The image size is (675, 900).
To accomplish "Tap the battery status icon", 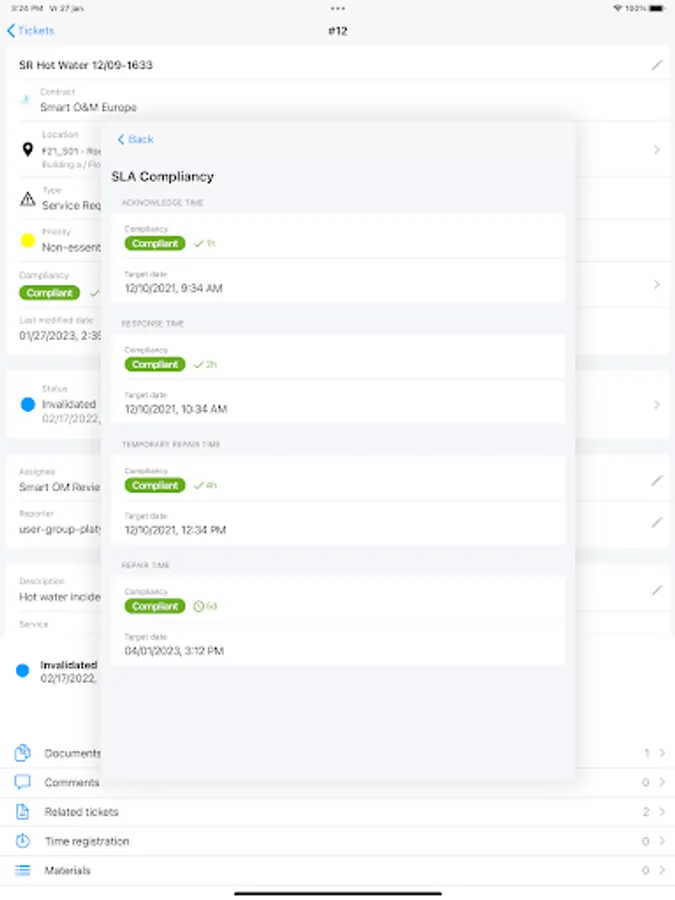I will [657, 8].
